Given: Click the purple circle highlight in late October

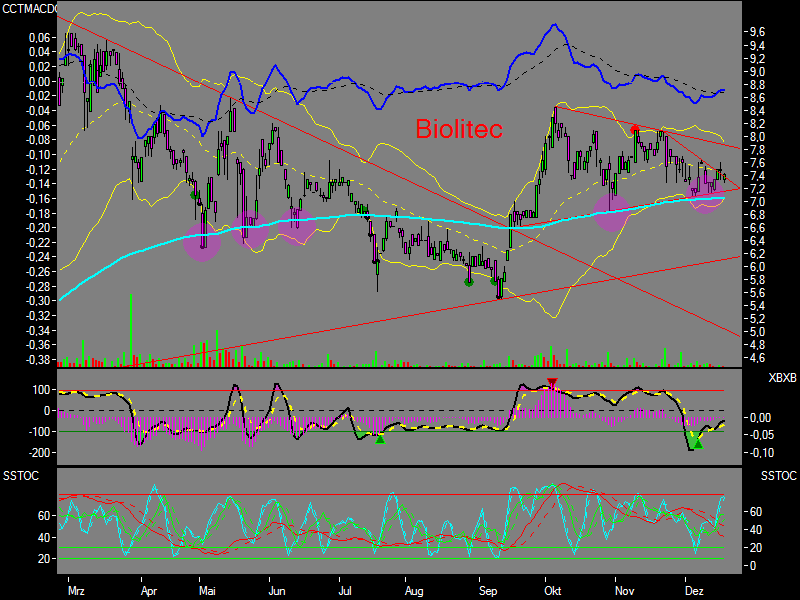Looking at the screenshot, I should point(612,213).
